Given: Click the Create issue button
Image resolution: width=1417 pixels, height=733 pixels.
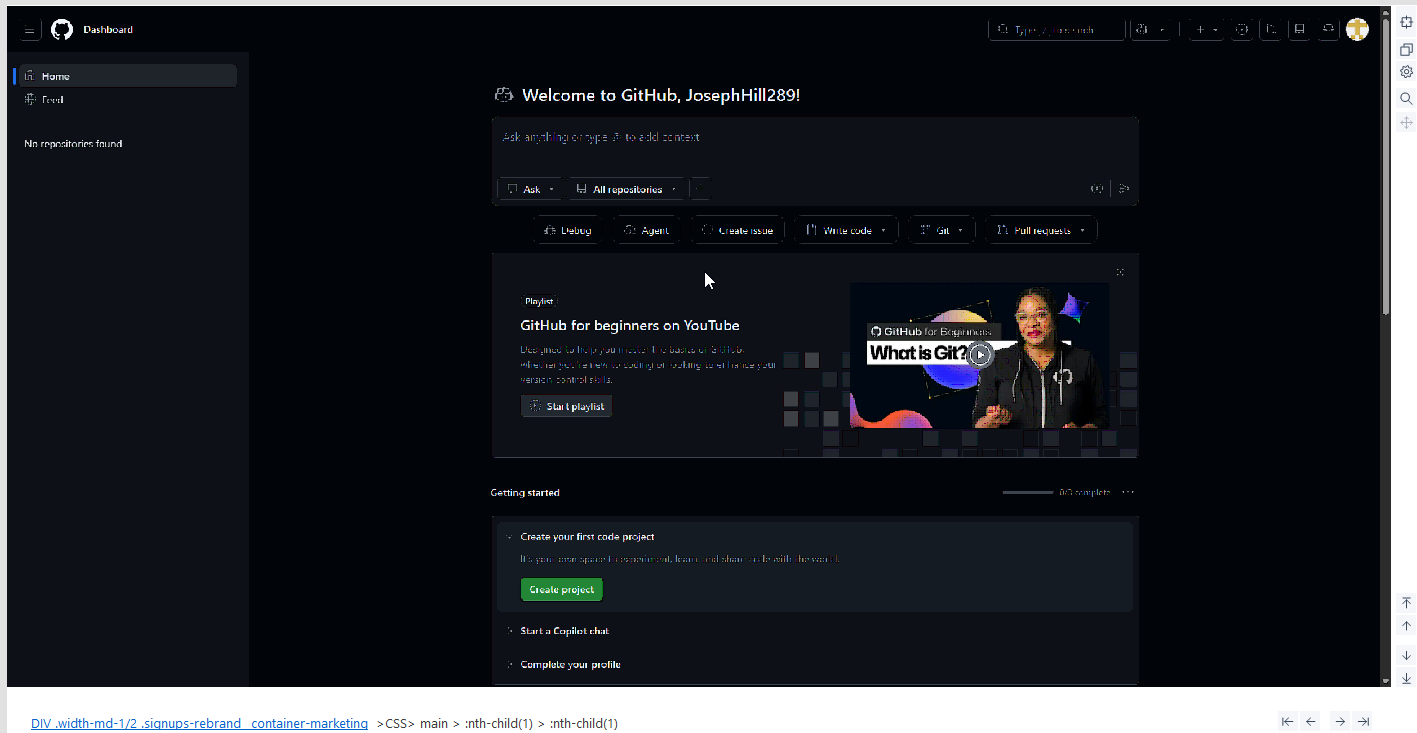Looking at the screenshot, I should coord(738,230).
